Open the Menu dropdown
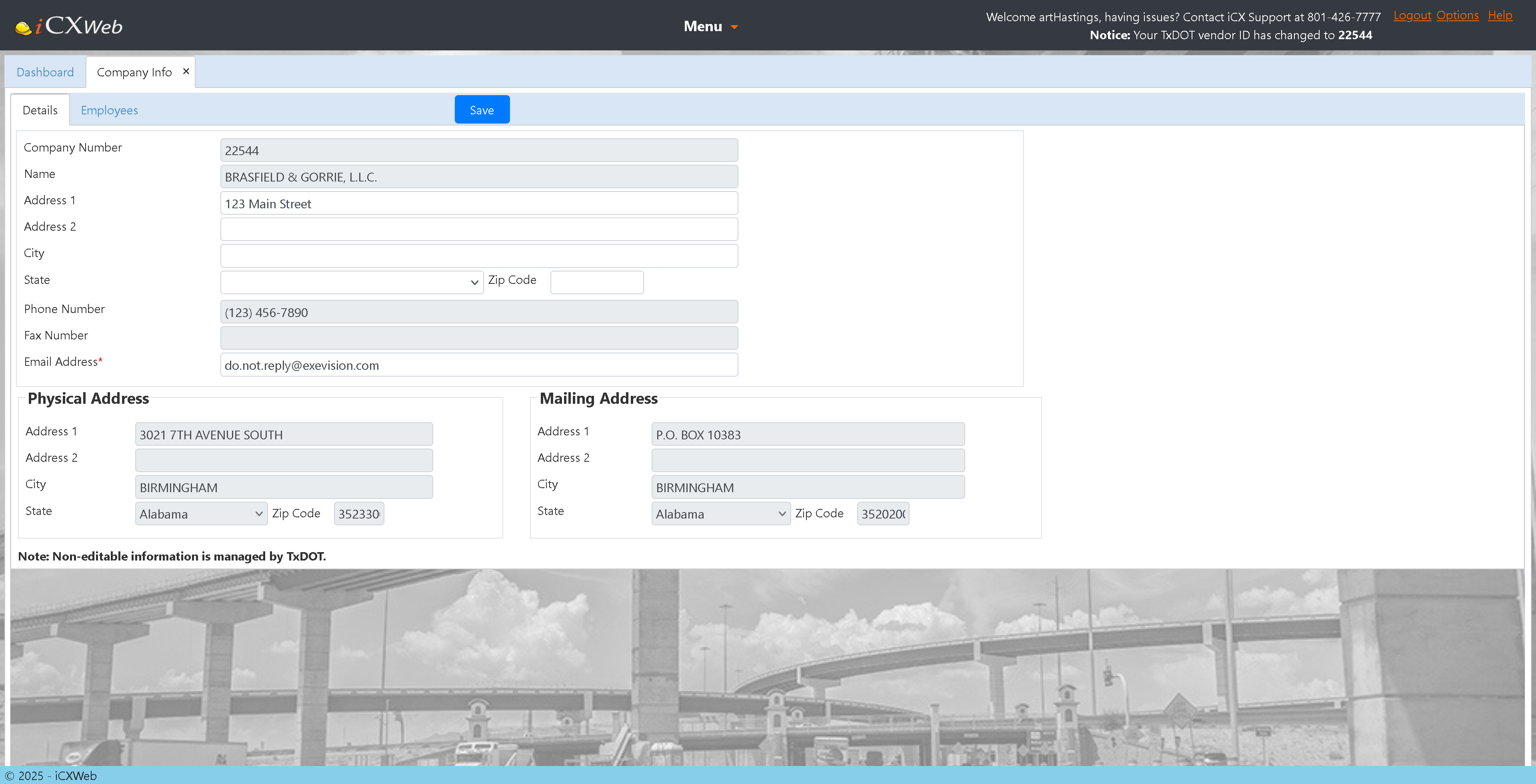Image resolution: width=1536 pixels, height=784 pixels. (x=711, y=26)
